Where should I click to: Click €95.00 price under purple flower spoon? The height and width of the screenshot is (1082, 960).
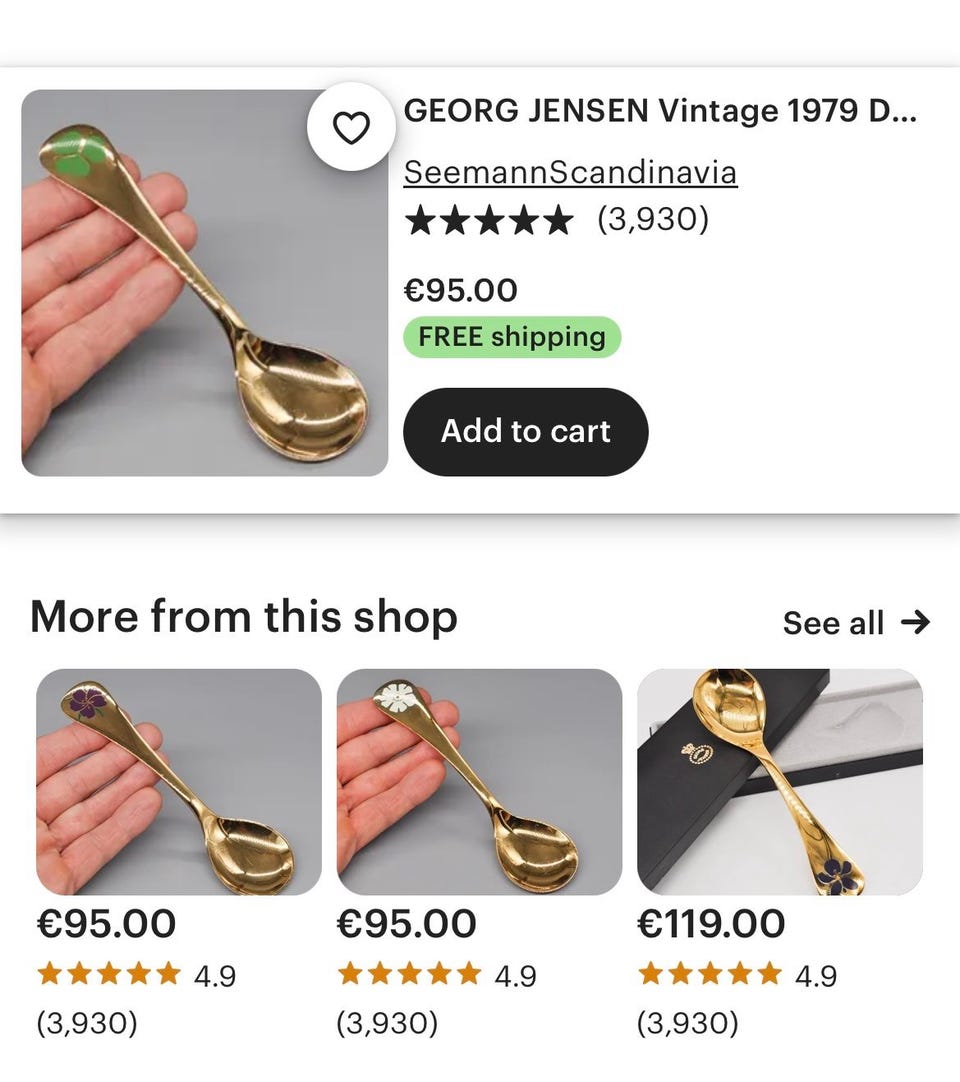coord(106,923)
